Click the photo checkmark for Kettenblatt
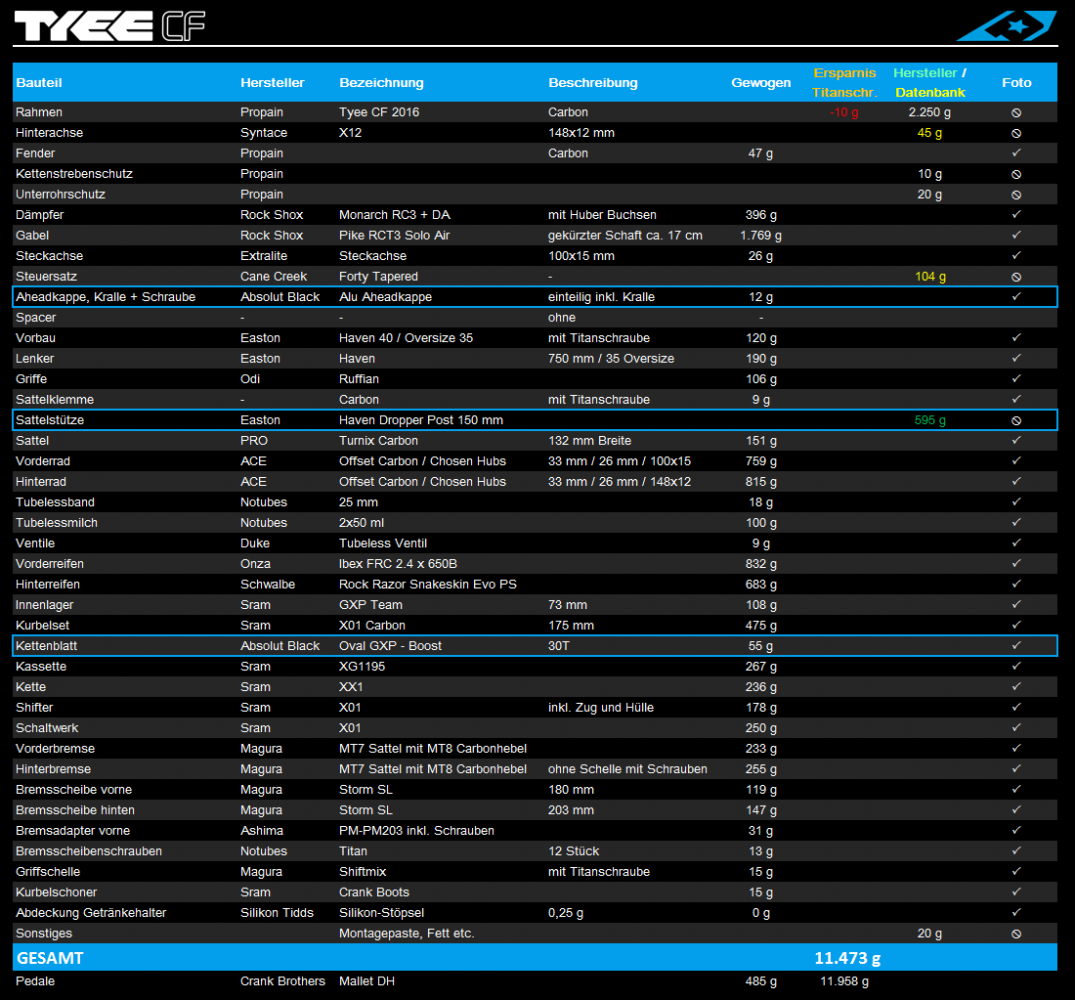The width and height of the screenshot is (1075, 1000). (x=1016, y=646)
